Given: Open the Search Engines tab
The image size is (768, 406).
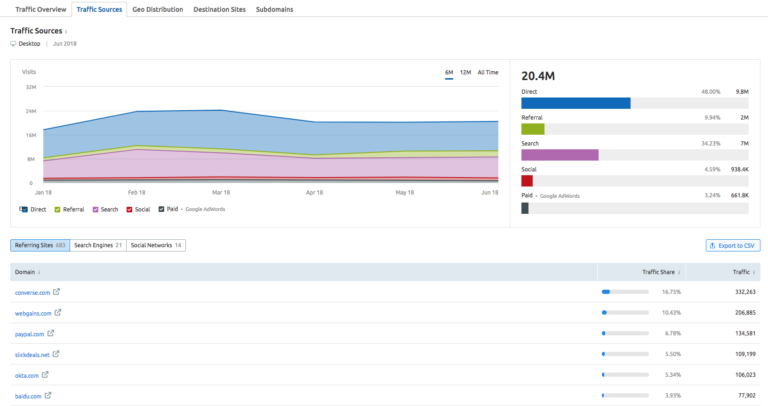Looking at the screenshot, I should [98, 245].
